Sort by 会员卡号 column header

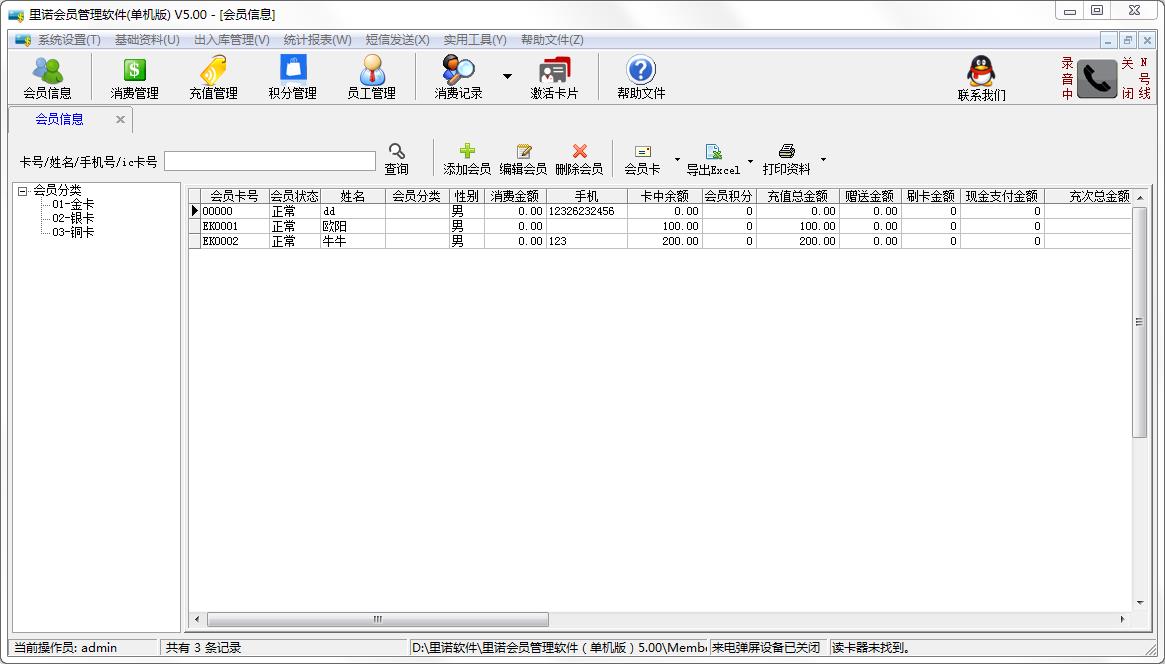(235, 196)
